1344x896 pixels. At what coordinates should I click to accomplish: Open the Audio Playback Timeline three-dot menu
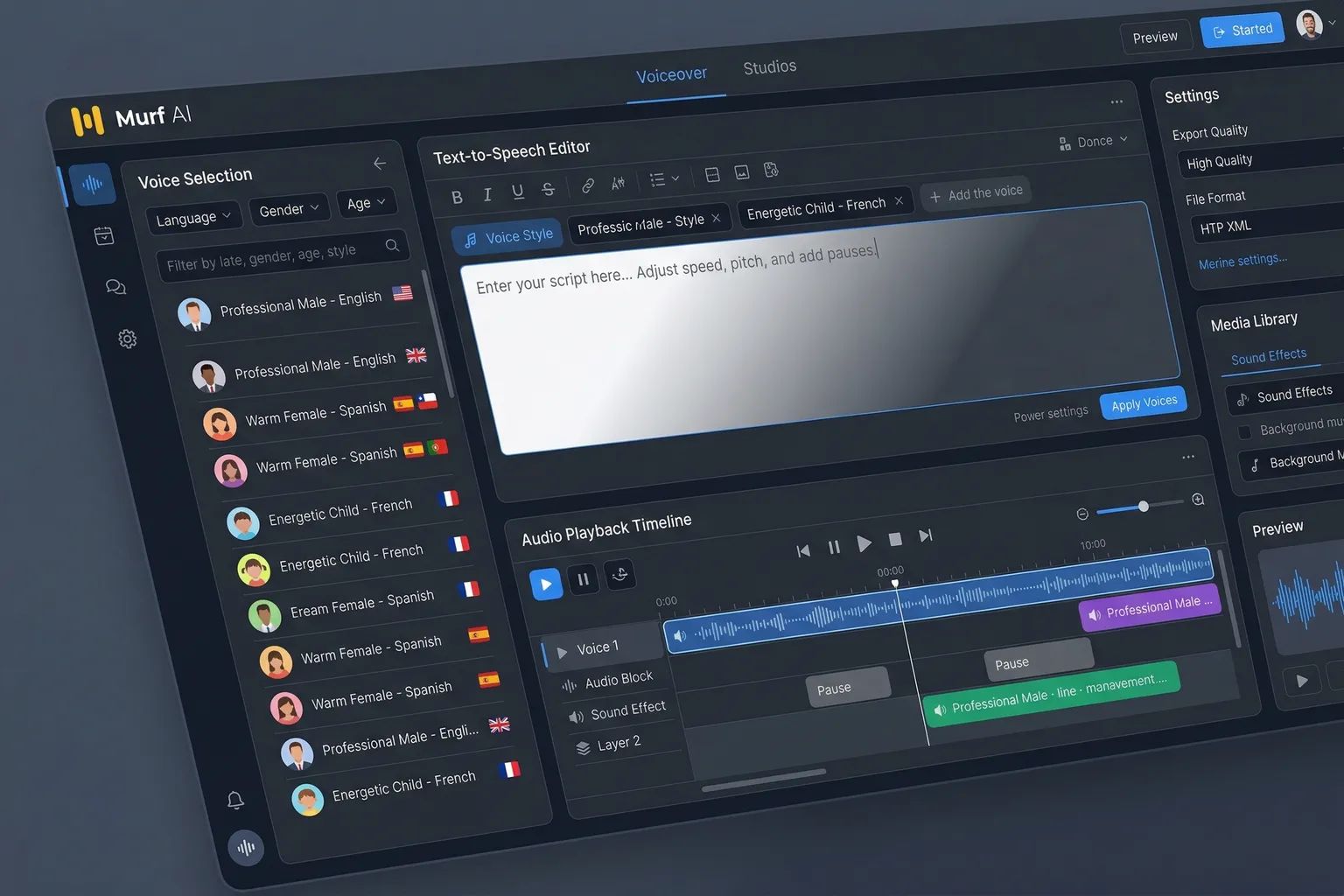coord(1188,457)
